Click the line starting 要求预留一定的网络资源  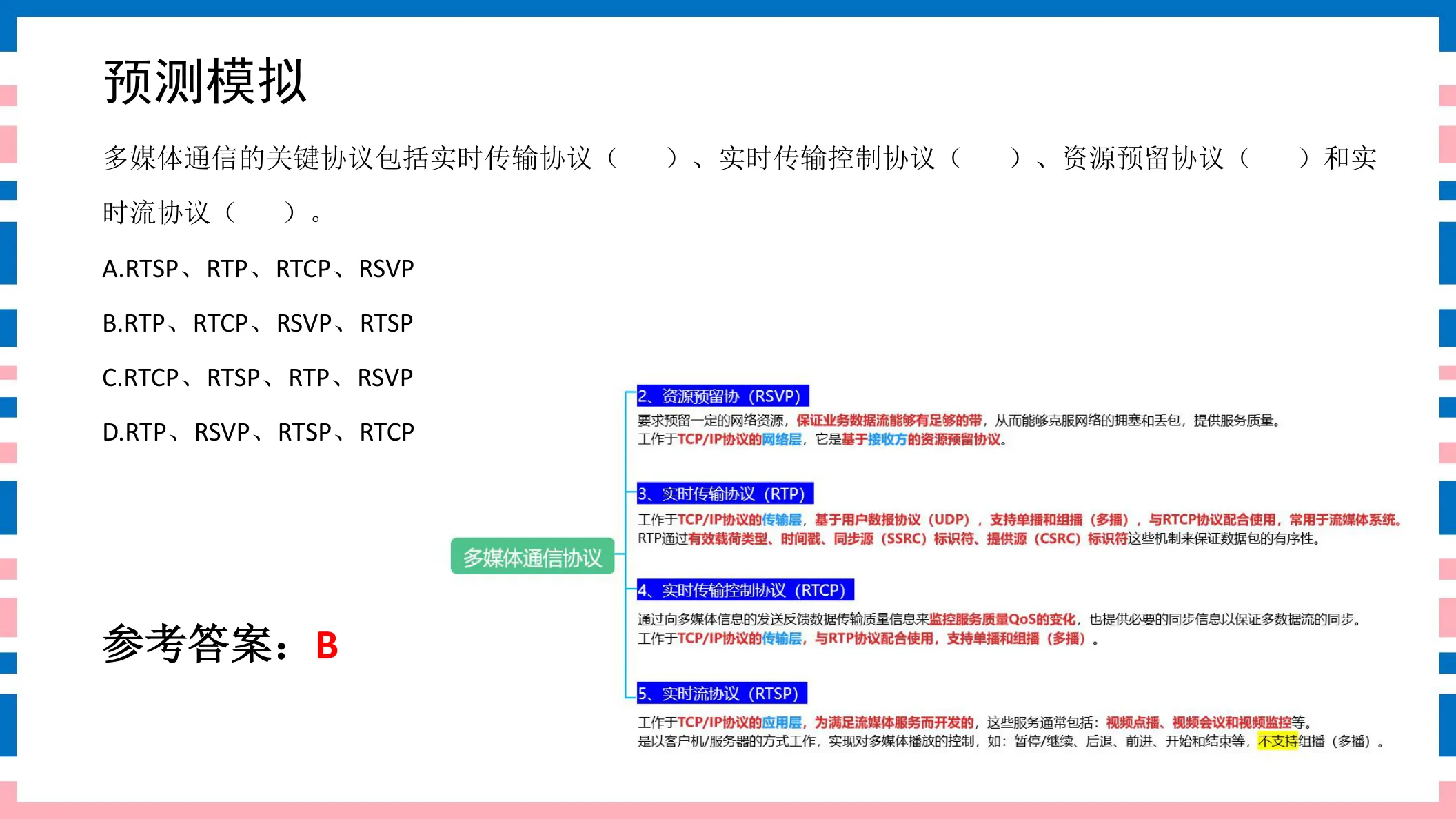click(959, 420)
